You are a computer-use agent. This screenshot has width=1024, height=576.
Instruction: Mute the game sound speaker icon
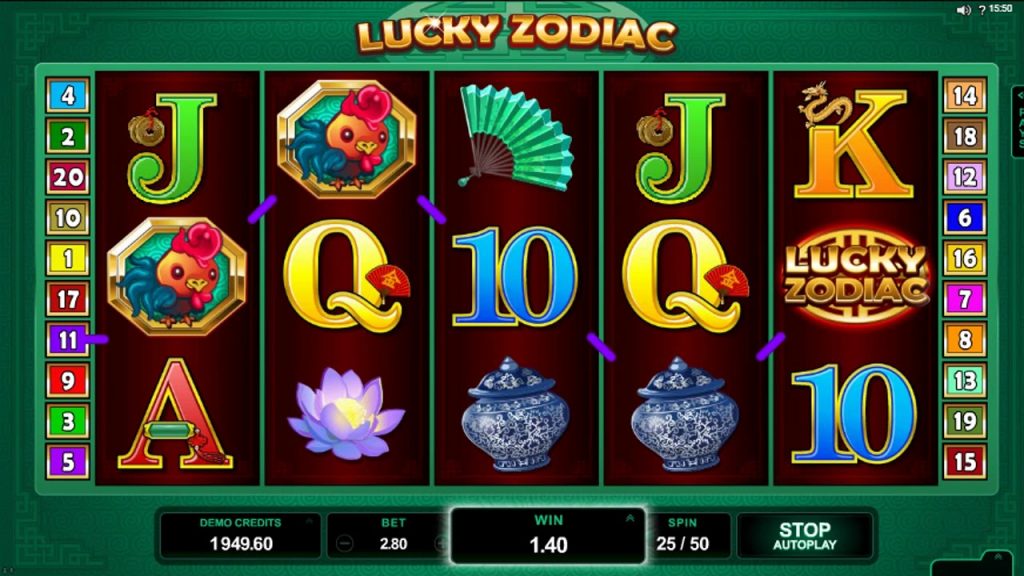(963, 10)
